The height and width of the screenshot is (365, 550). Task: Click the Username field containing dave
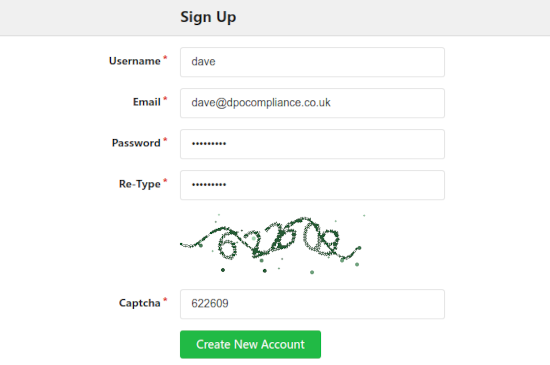312,62
